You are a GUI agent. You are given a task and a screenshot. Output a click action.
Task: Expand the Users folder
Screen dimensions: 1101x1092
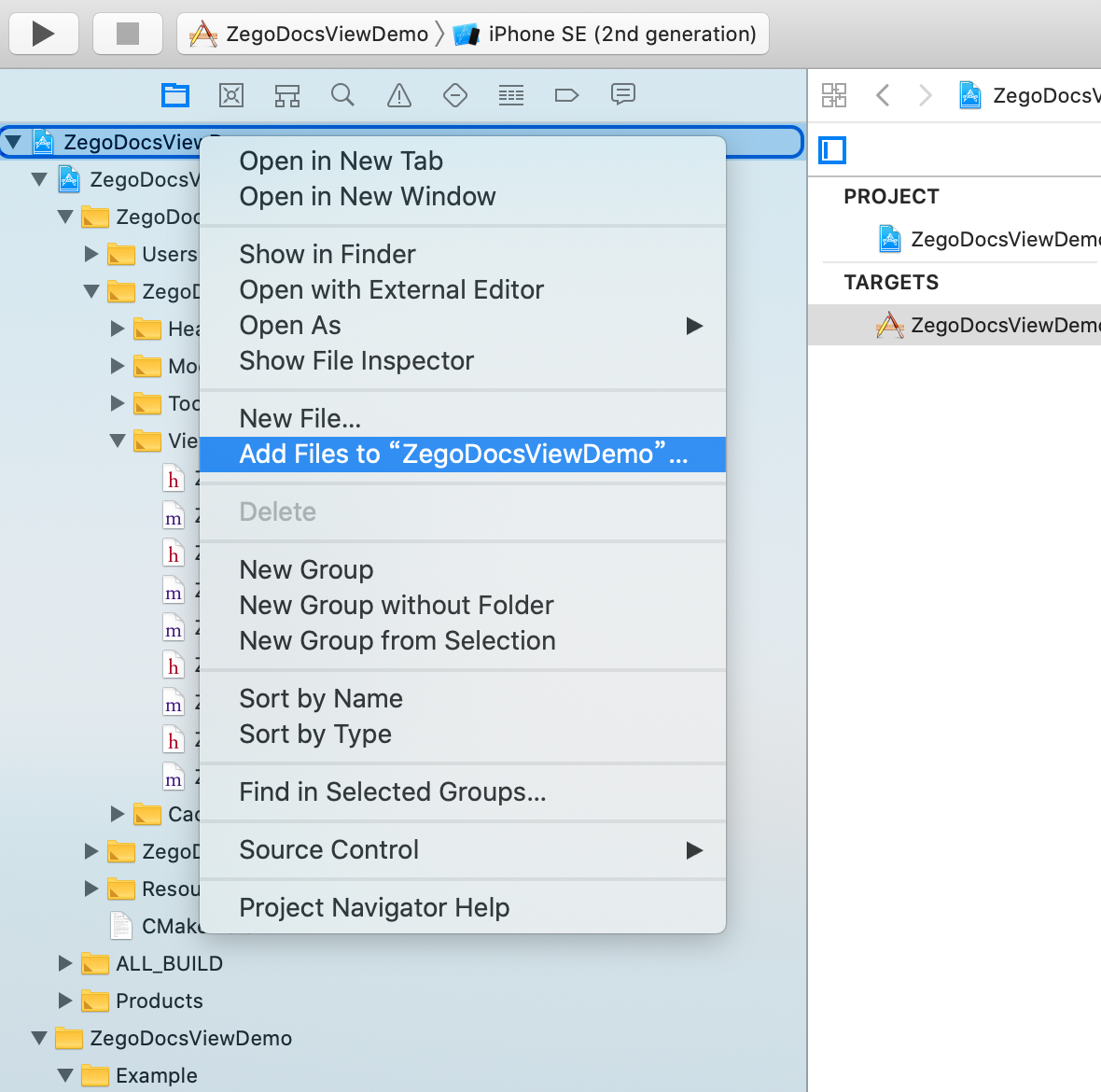[x=91, y=254]
